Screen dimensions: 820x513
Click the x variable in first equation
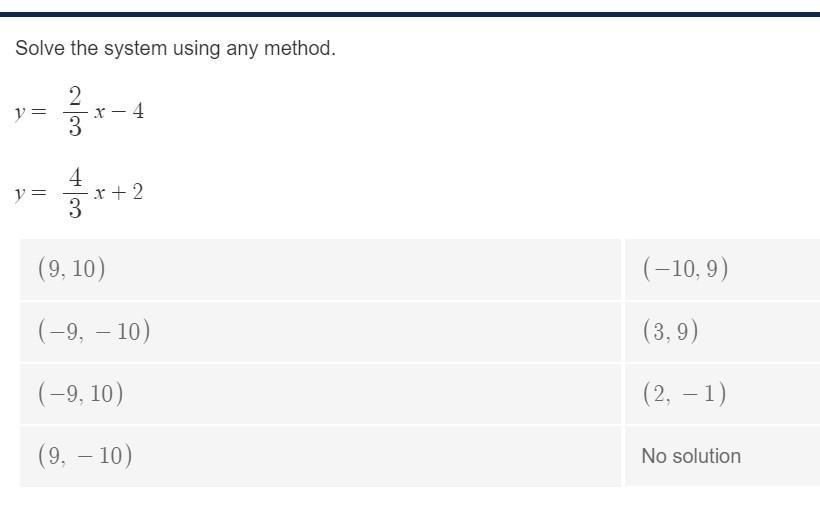[x=99, y=112]
